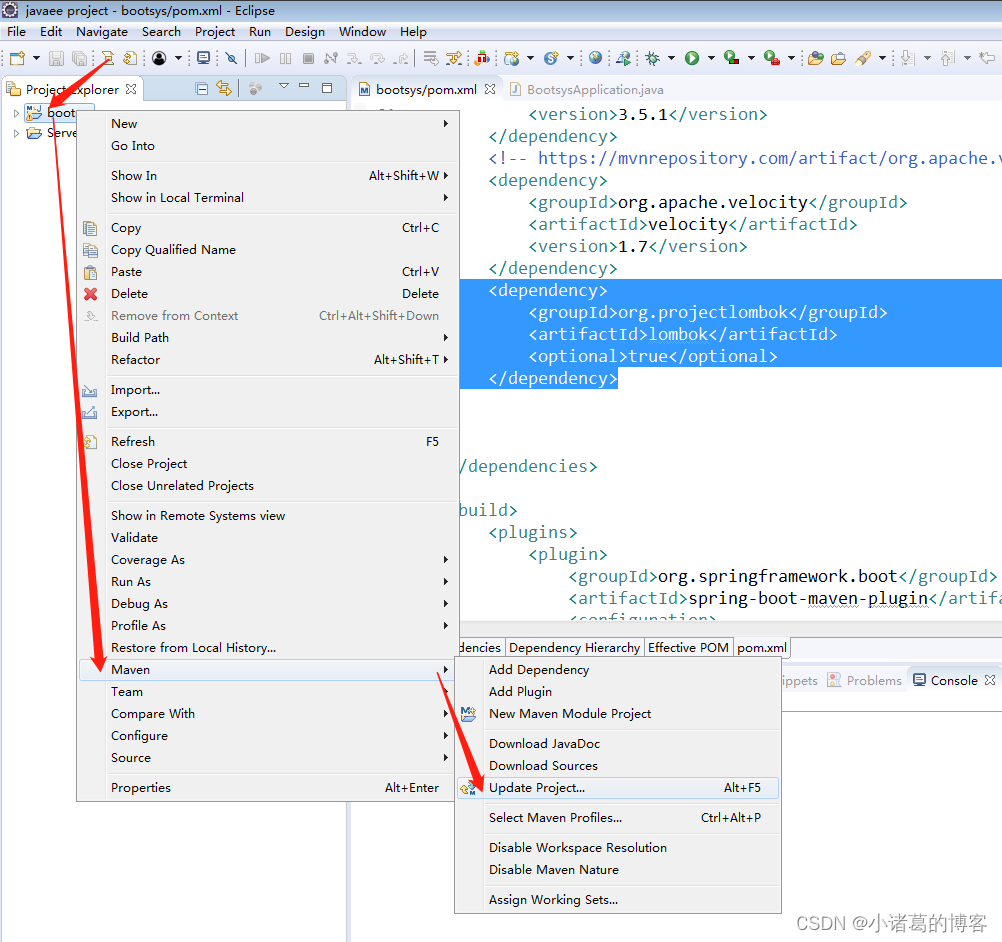Click the Previous Annotation toolbar icon
The height and width of the screenshot is (942, 1002).
(948, 58)
